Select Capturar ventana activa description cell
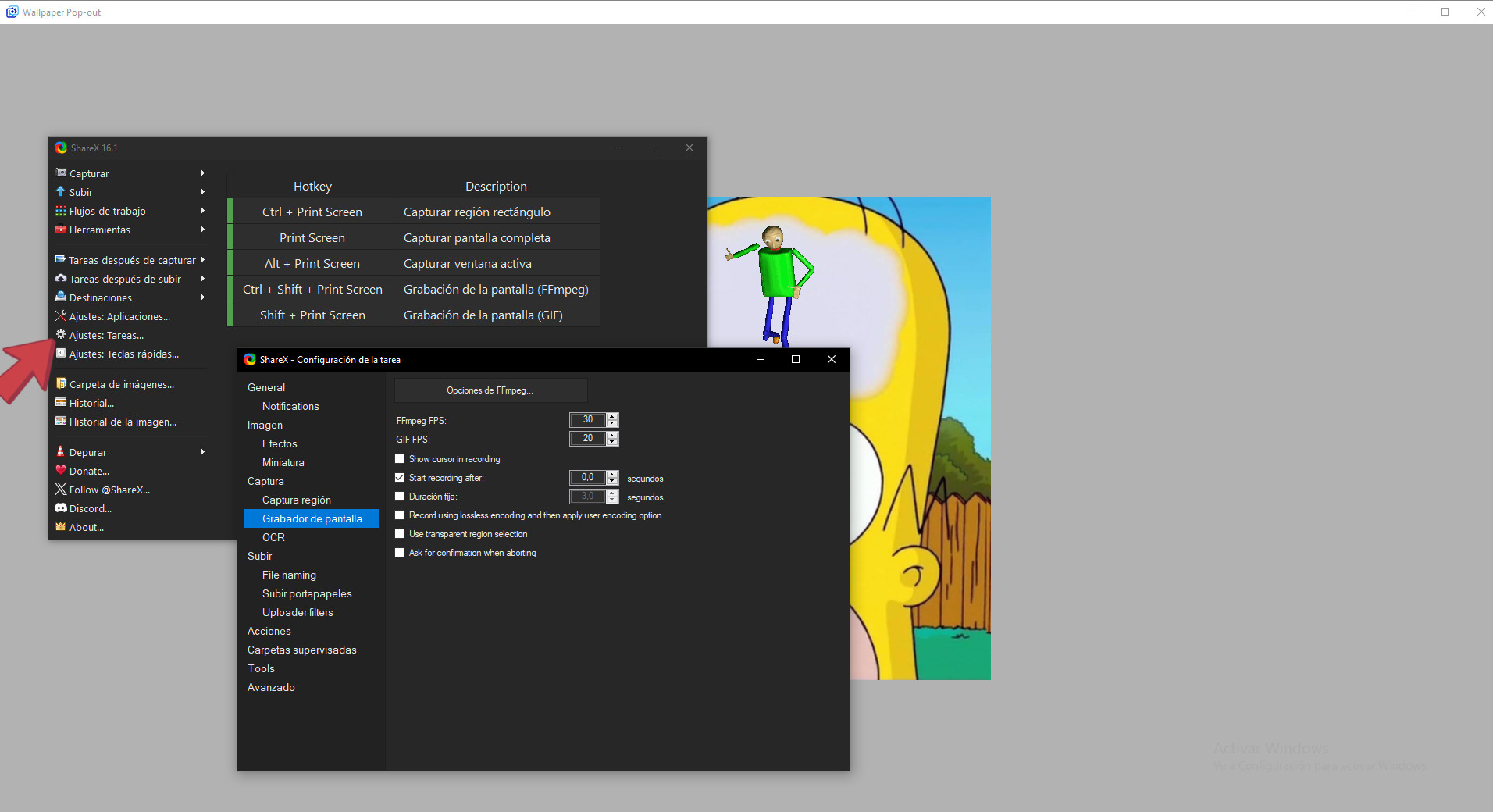 (497, 263)
